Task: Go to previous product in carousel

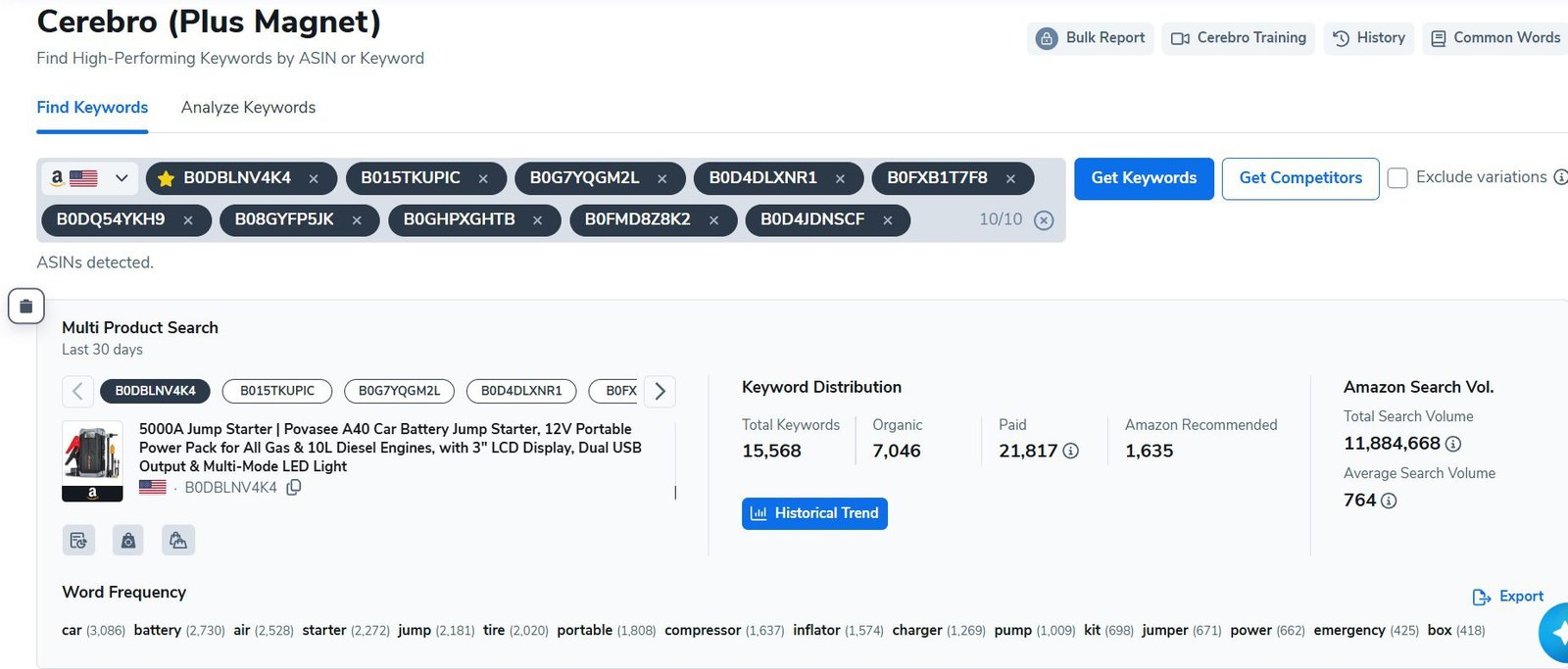Action: pos(77,391)
